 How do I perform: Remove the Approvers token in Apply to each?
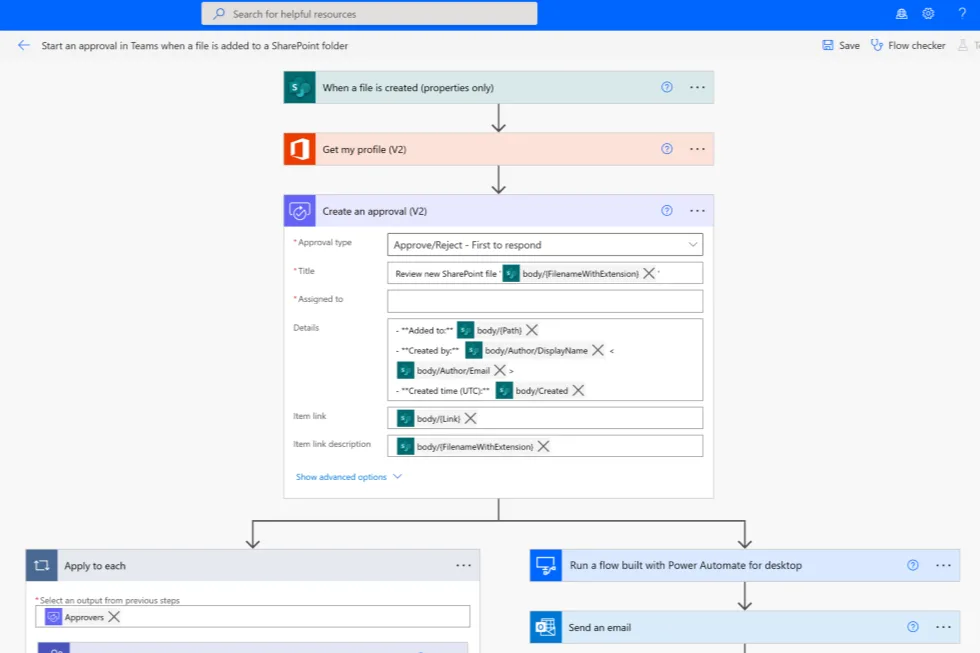[x=114, y=617]
